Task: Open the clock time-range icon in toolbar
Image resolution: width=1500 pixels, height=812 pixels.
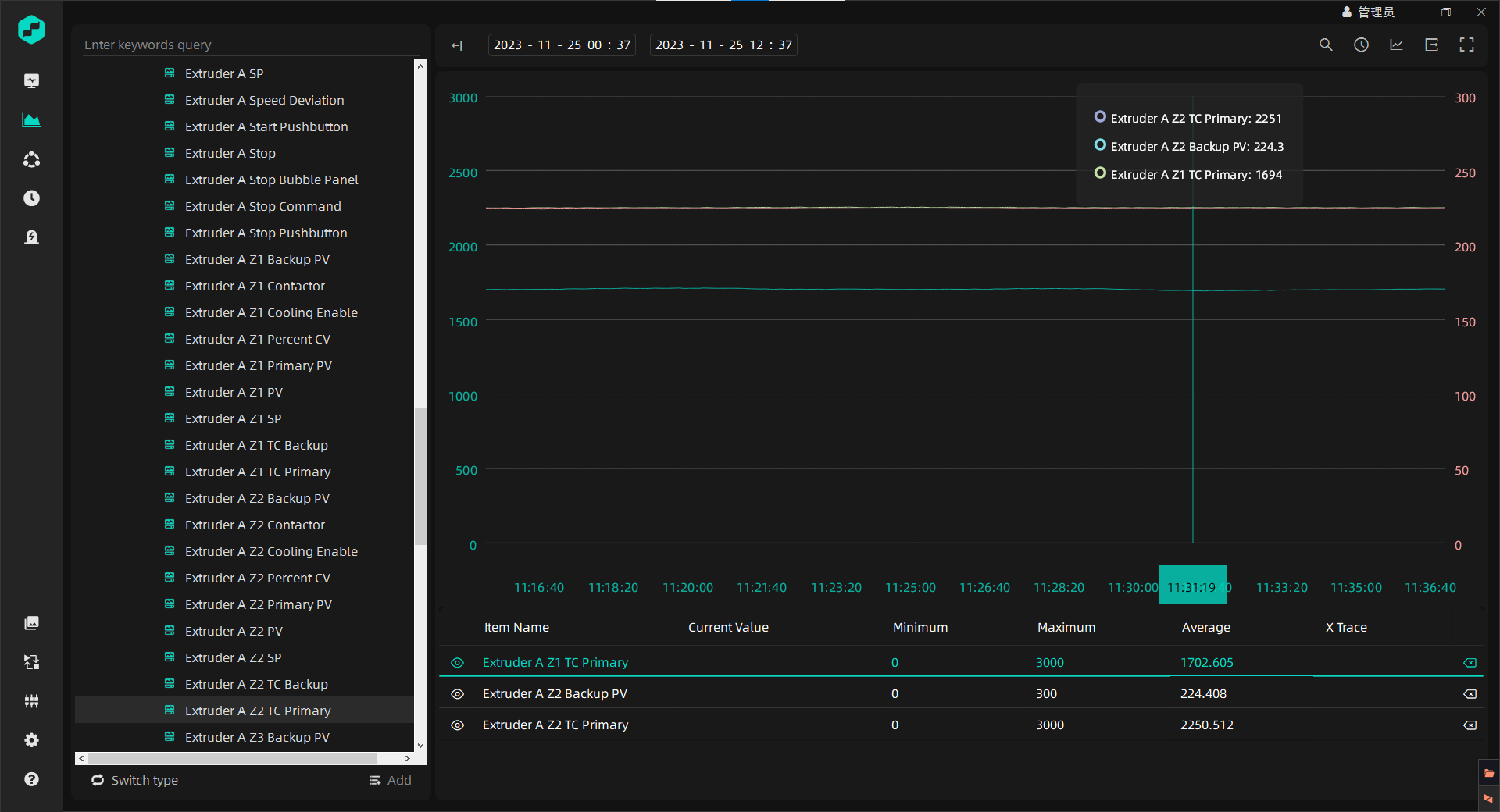Action: point(1361,45)
